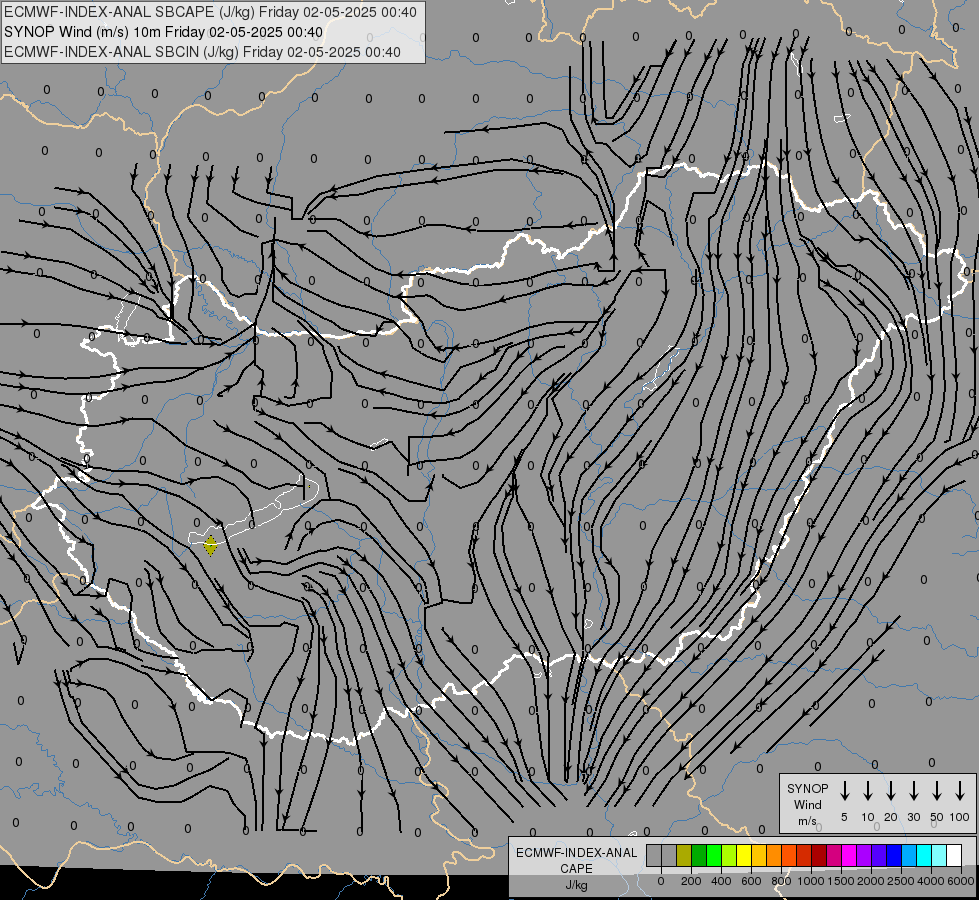This screenshot has height=900, width=979.
Task: Click the SBCAPE title line in the header
Action: (210, 12)
